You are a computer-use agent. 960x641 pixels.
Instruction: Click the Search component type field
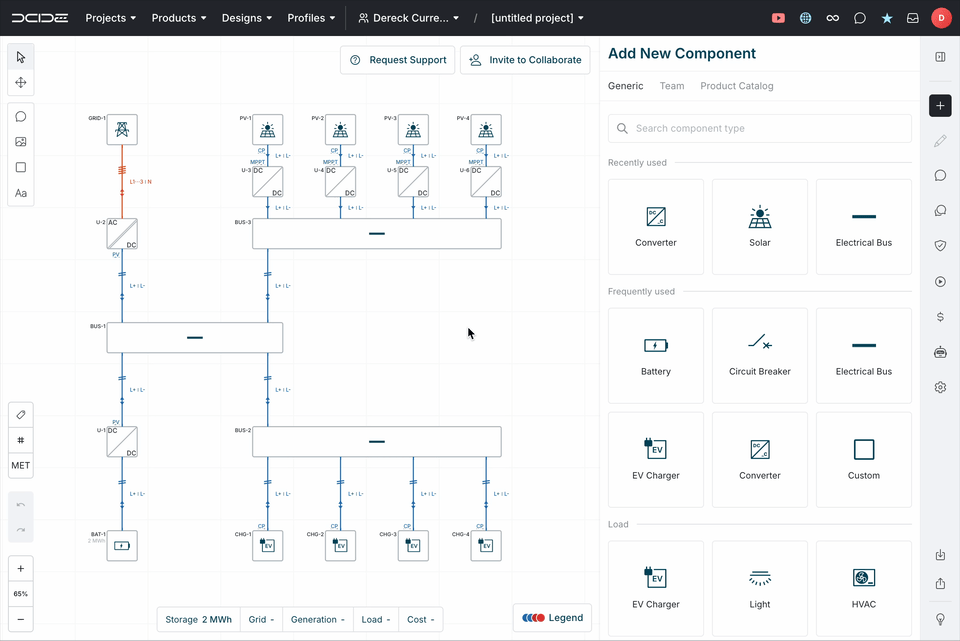click(x=760, y=128)
